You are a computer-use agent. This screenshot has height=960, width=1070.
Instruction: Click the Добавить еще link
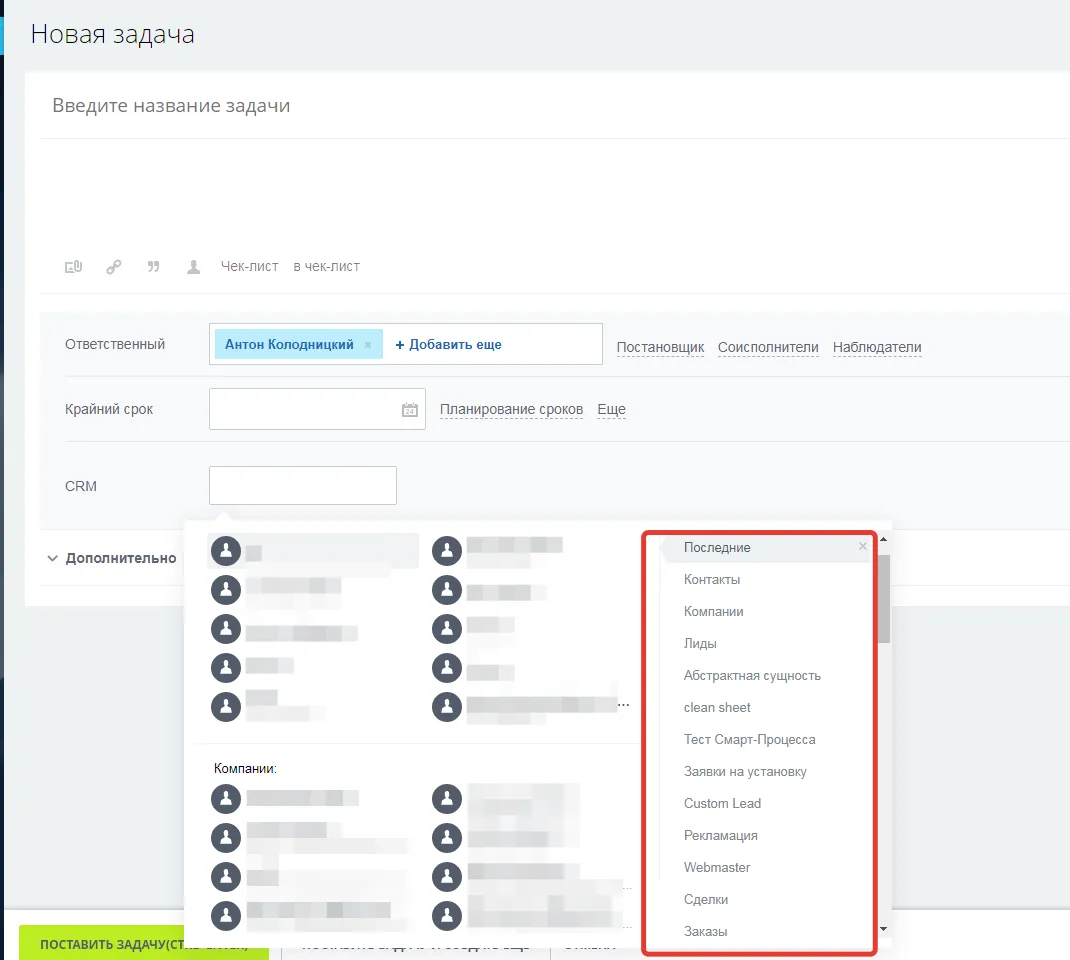449,345
